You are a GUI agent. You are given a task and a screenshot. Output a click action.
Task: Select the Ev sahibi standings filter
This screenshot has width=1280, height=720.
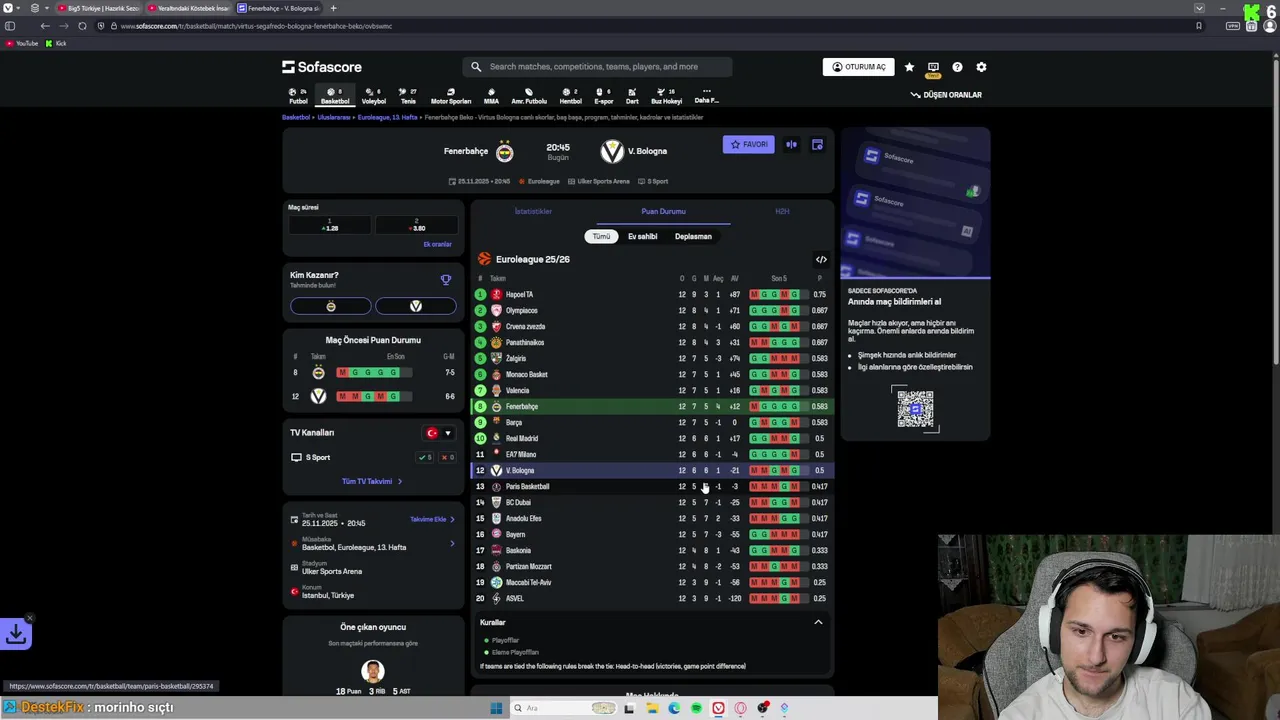(x=643, y=237)
